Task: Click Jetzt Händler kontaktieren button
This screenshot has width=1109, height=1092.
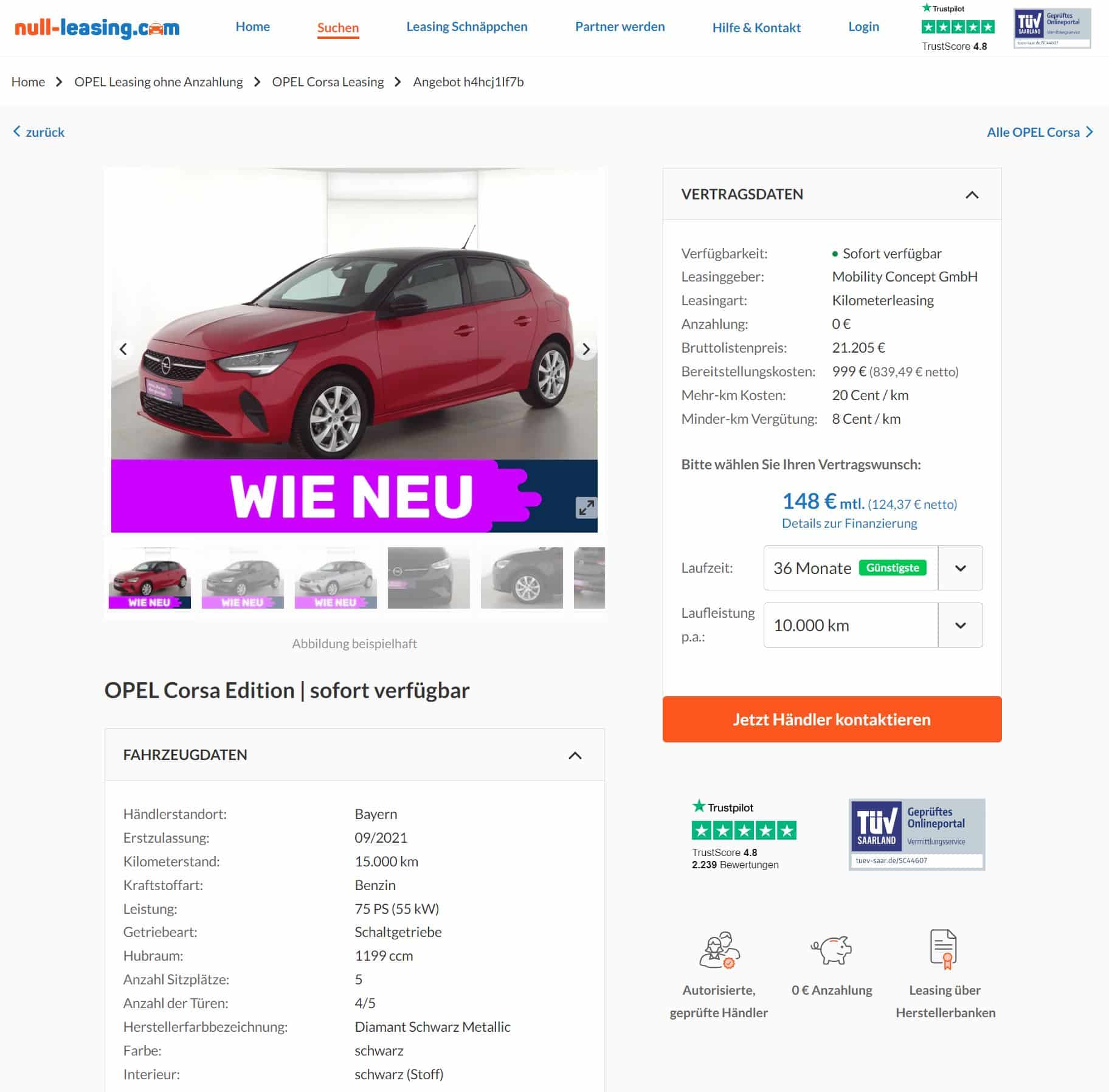Action: [x=832, y=719]
